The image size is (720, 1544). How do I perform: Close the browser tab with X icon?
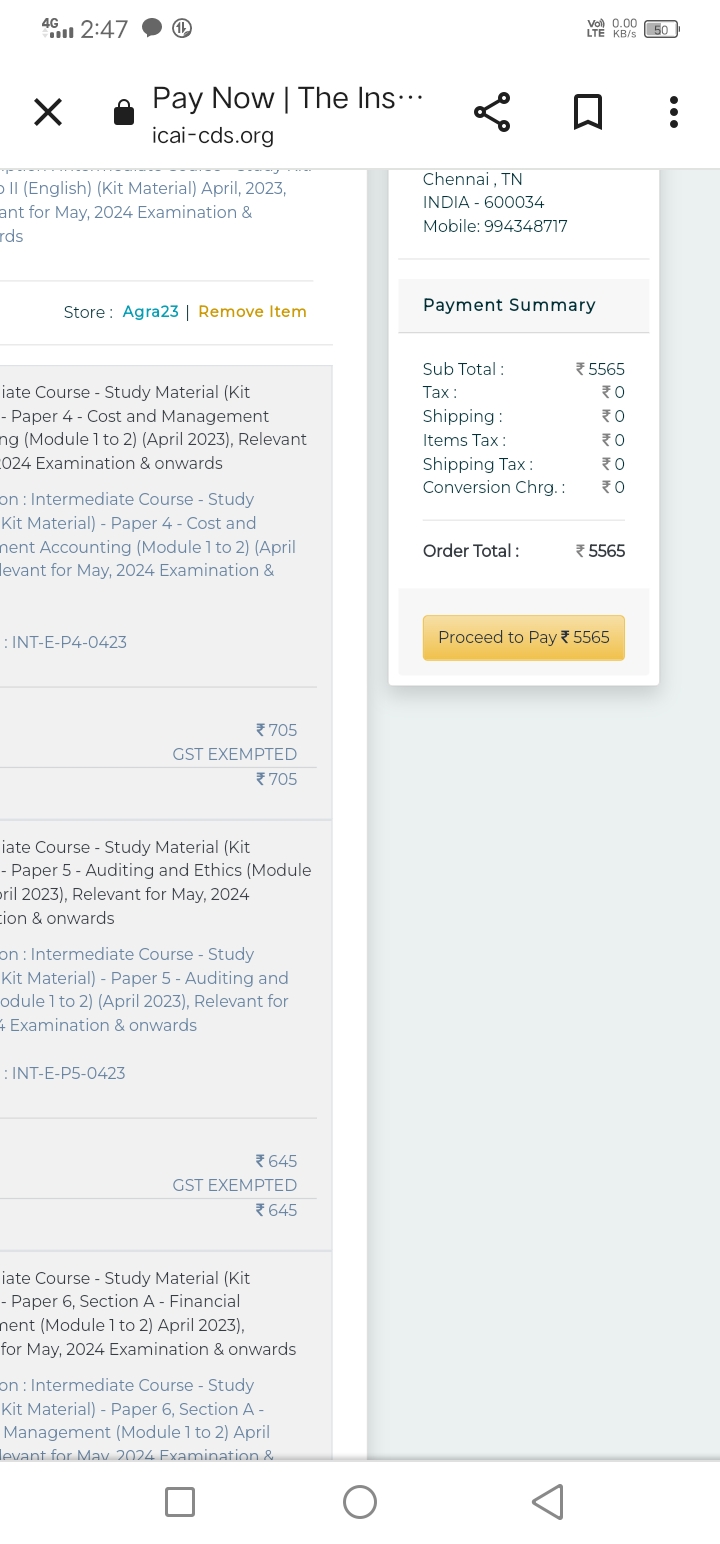(x=48, y=113)
